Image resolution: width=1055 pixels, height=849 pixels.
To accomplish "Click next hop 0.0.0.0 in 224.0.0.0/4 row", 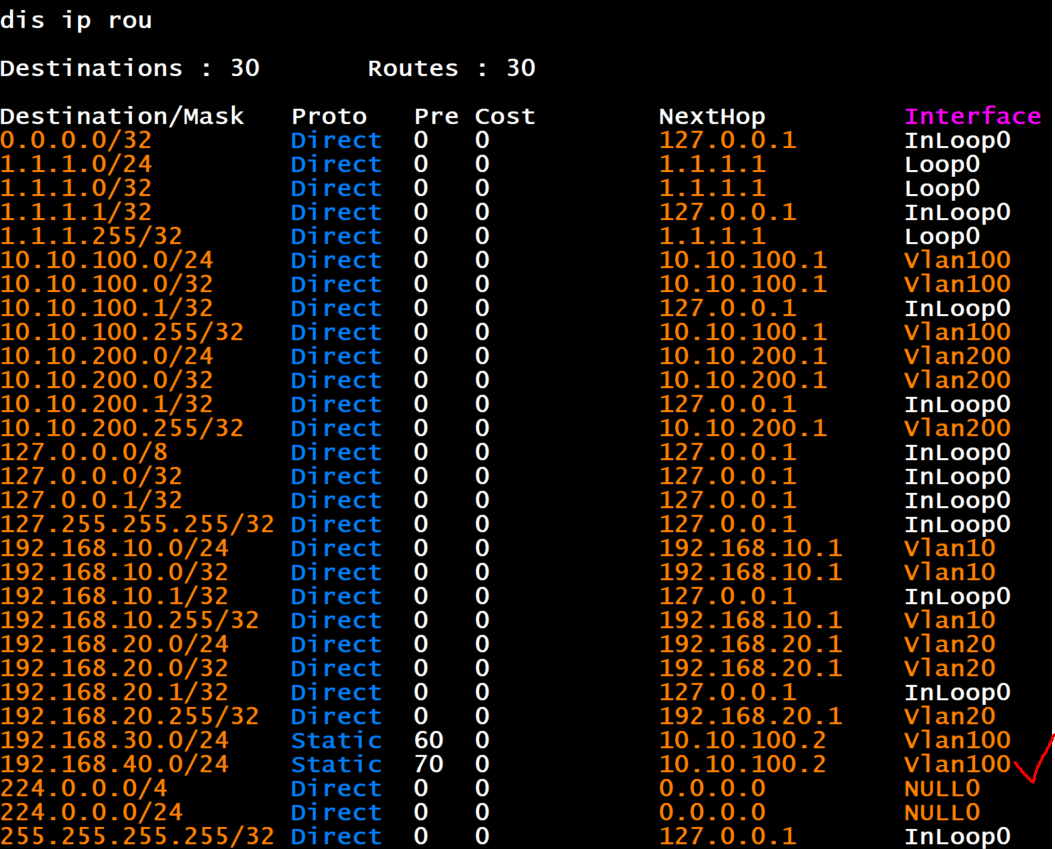I will click(x=712, y=788).
